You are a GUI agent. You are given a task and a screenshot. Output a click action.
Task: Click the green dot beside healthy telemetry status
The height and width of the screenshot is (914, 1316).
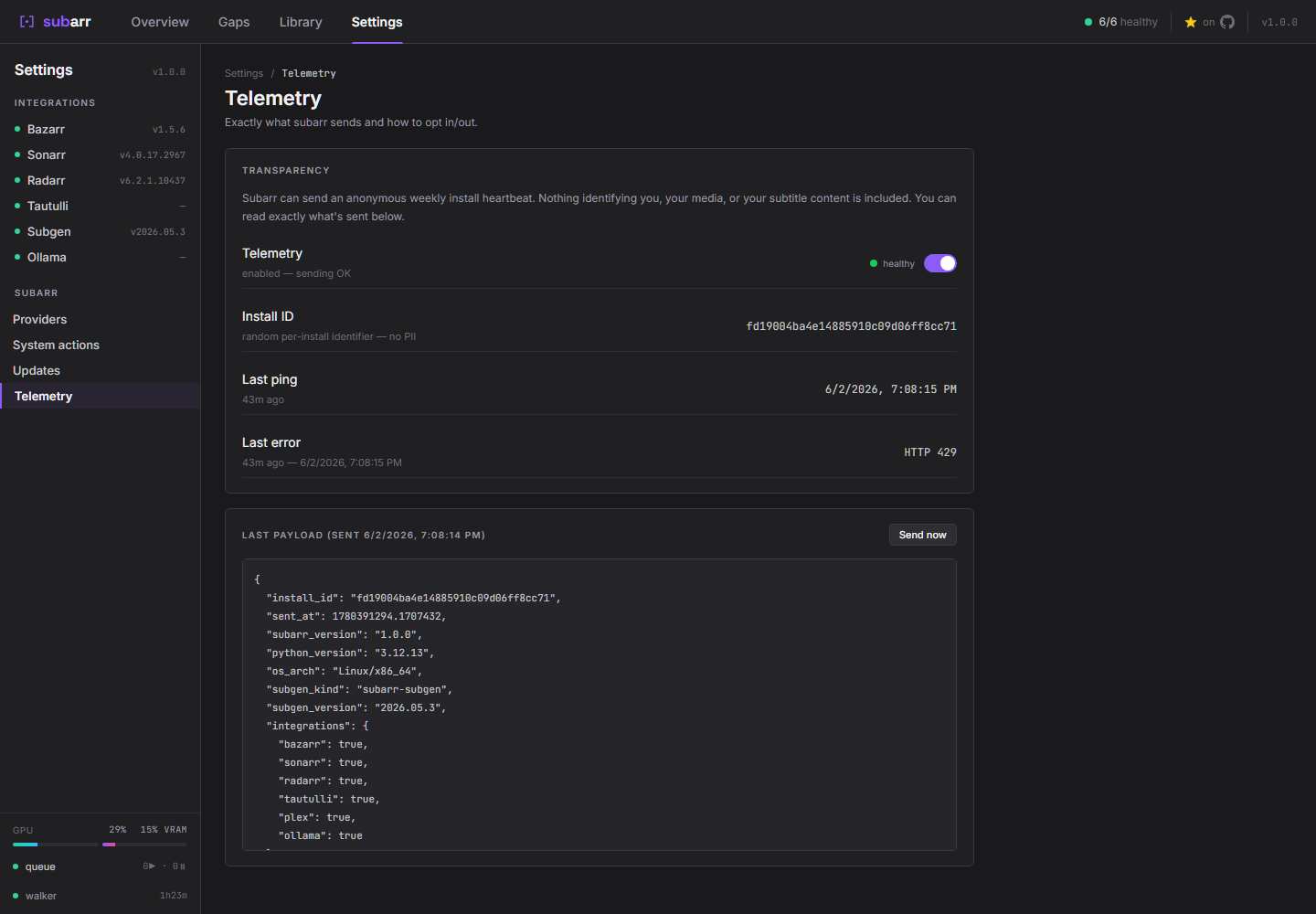pos(874,263)
